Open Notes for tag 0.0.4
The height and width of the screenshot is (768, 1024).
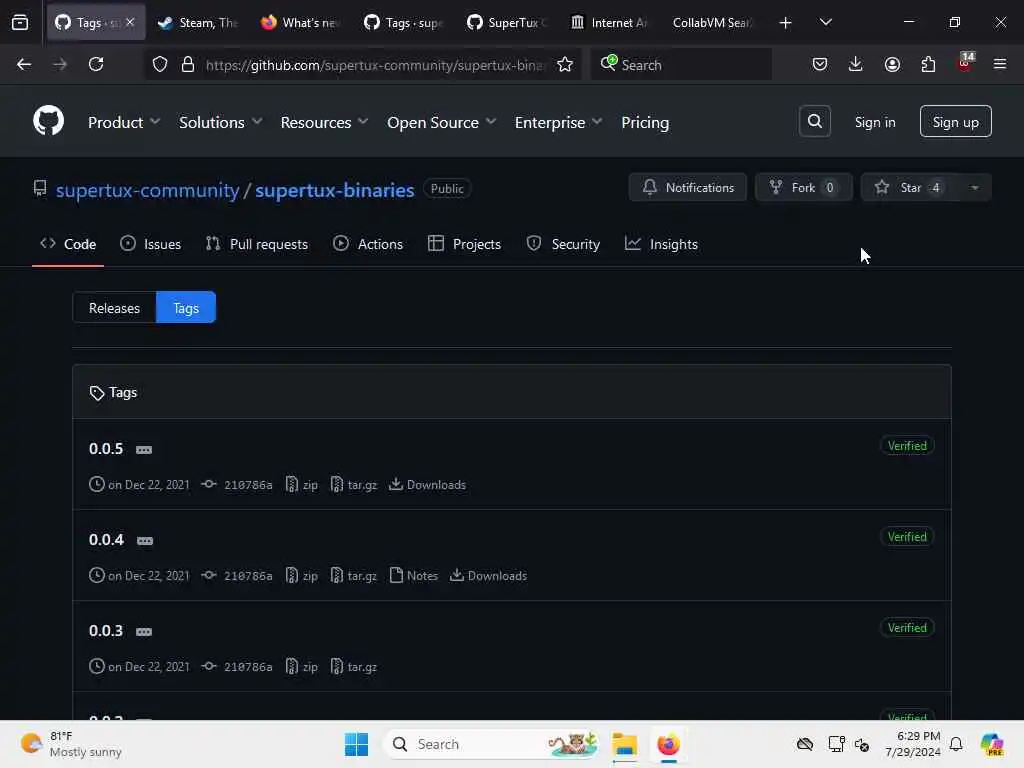[x=413, y=575]
